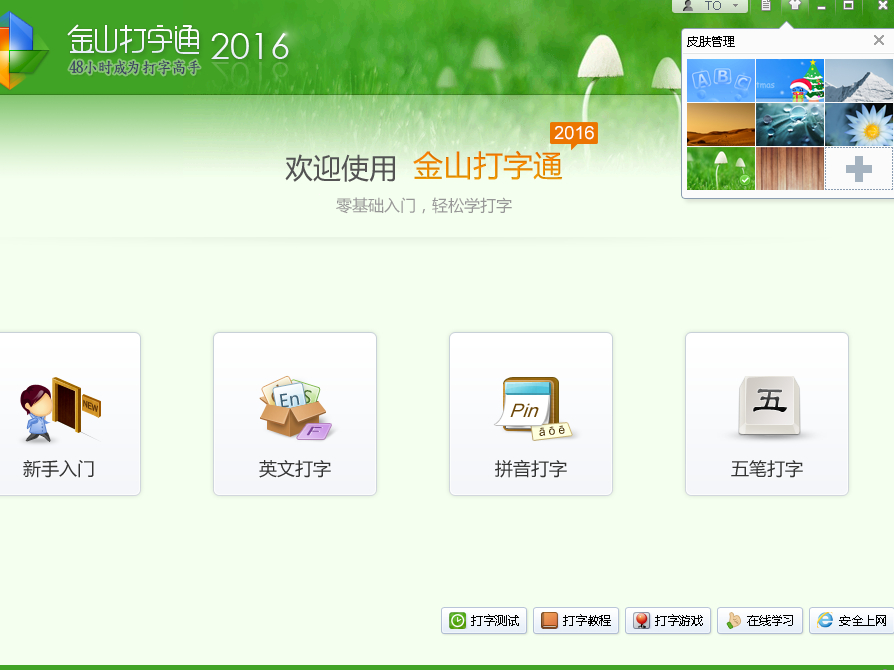Open the 打字教程 typing tutorial

(x=576, y=620)
